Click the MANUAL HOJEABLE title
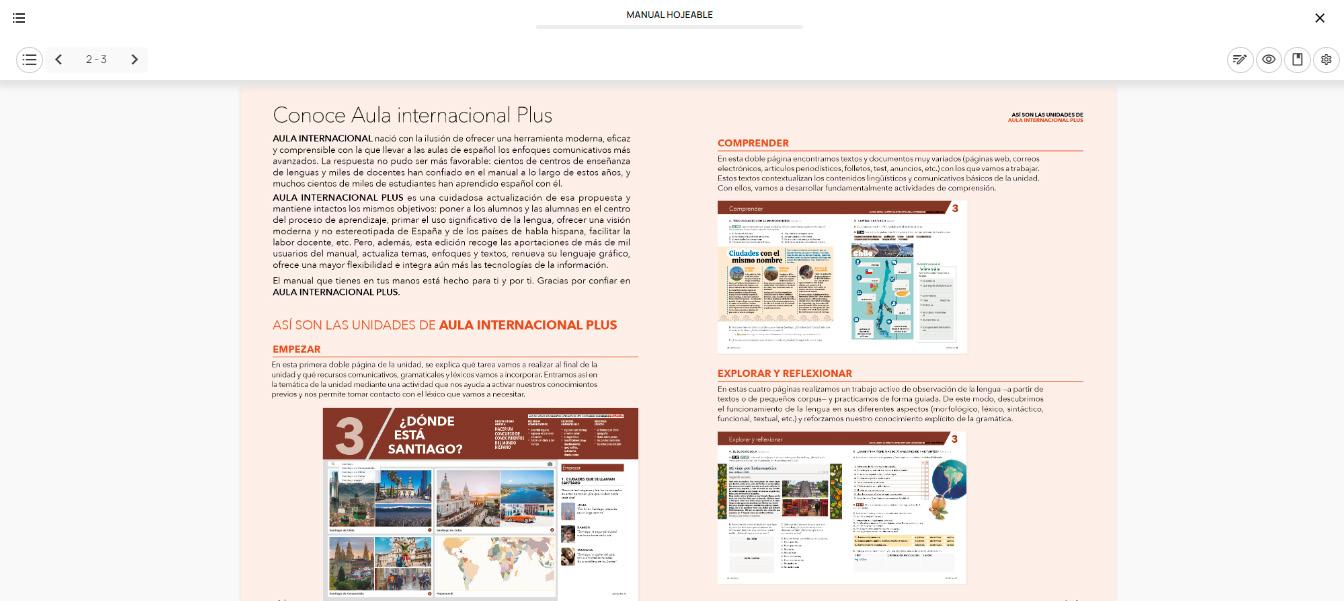The width and height of the screenshot is (1344, 601). (x=669, y=15)
